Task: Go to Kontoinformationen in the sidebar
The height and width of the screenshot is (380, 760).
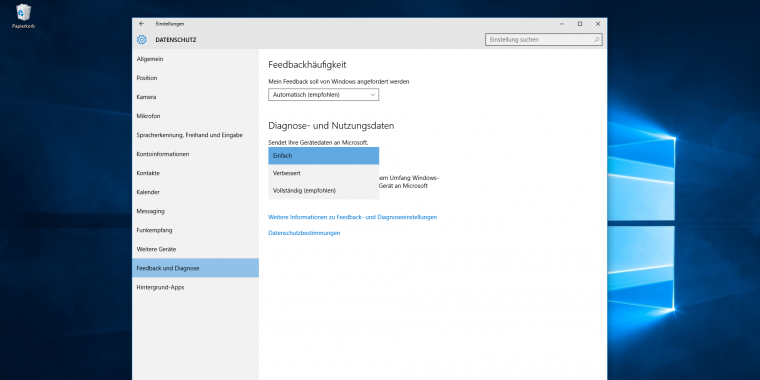Action: pyautogui.click(x=195, y=154)
